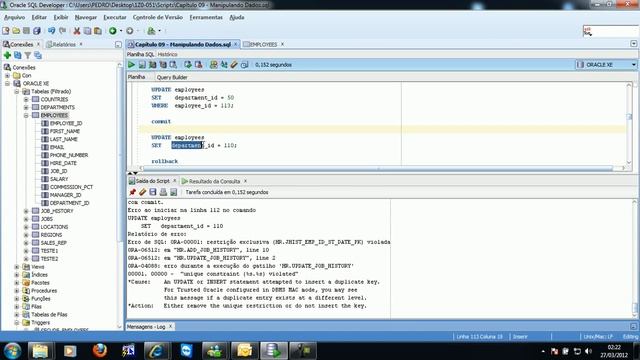Expand the JOB_HISTORY table node
The height and width of the screenshot is (360, 640).
pos(26,211)
